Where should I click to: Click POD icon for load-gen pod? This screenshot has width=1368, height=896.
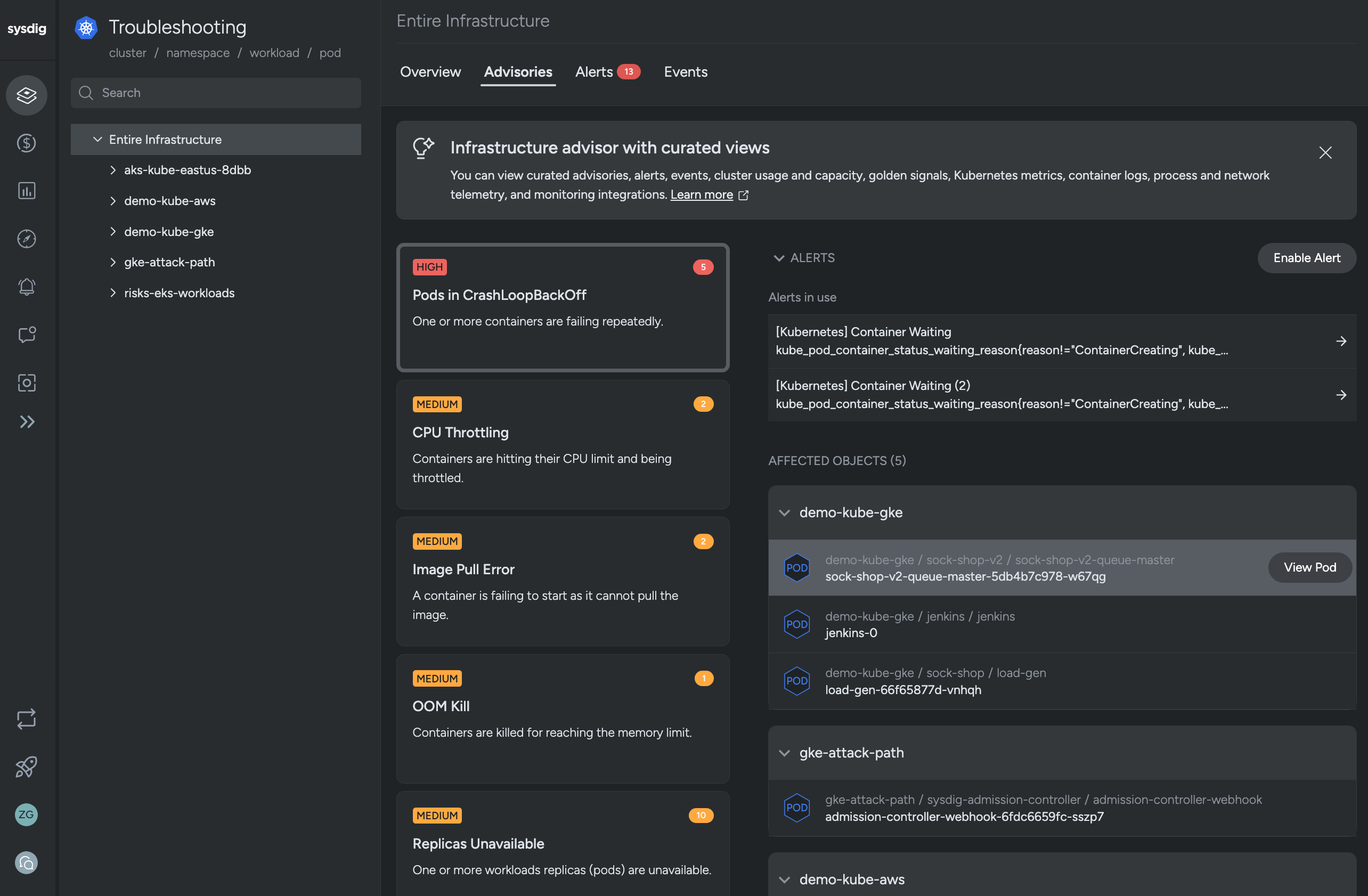[x=796, y=681]
